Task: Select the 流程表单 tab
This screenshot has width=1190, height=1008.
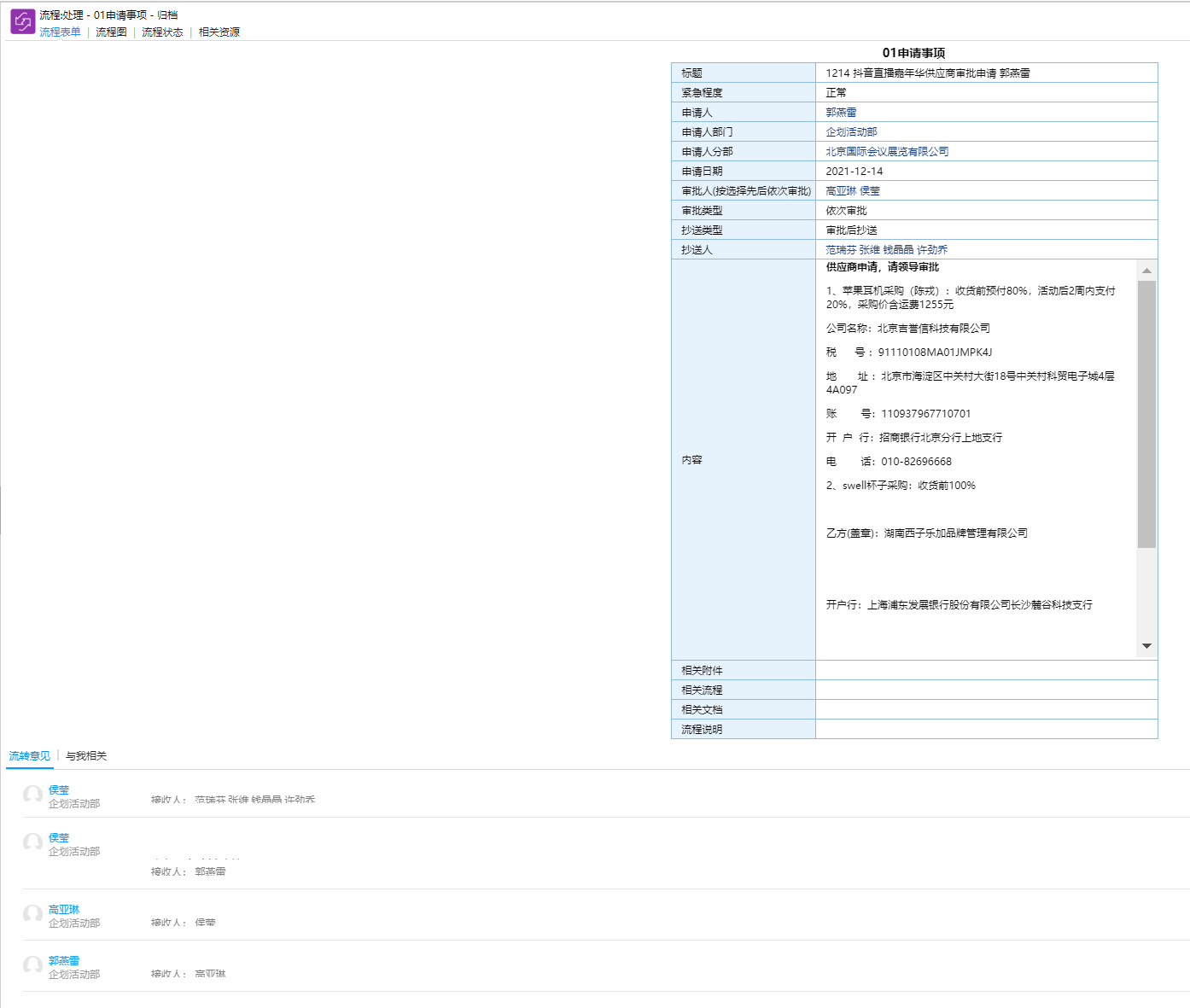Action: coord(60,32)
